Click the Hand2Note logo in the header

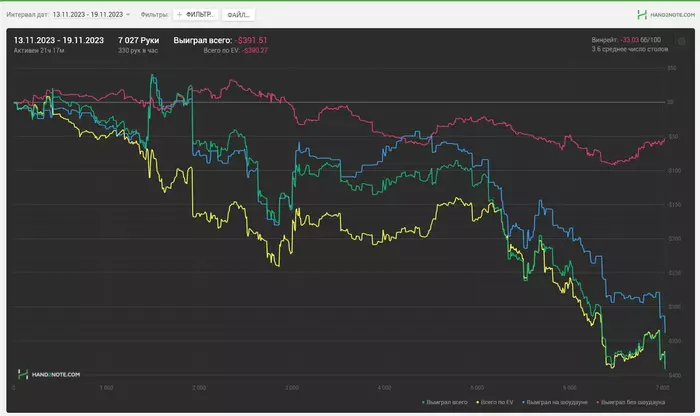click(x=642, y=15)
